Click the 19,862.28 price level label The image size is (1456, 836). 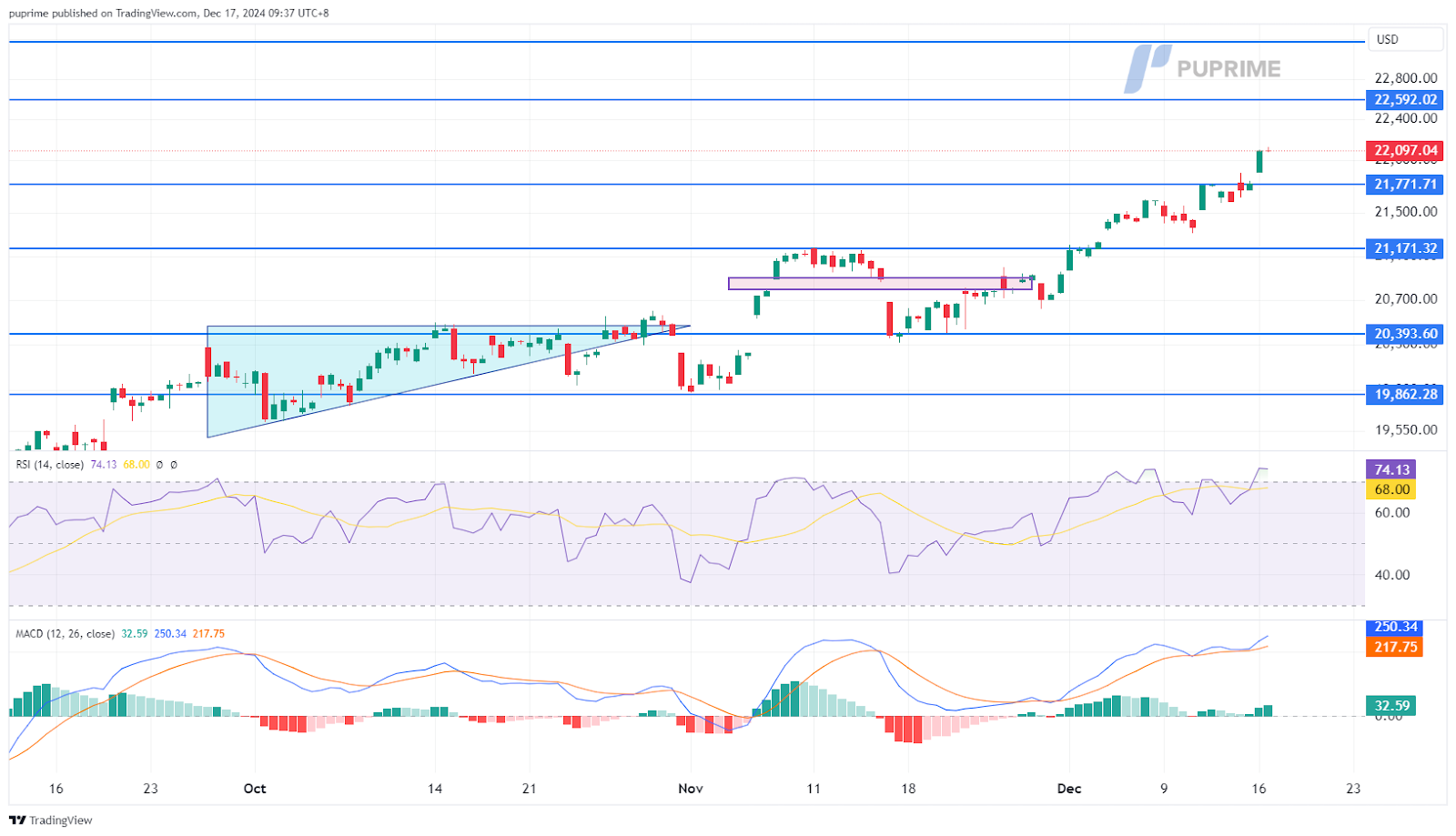point(1405,395)
